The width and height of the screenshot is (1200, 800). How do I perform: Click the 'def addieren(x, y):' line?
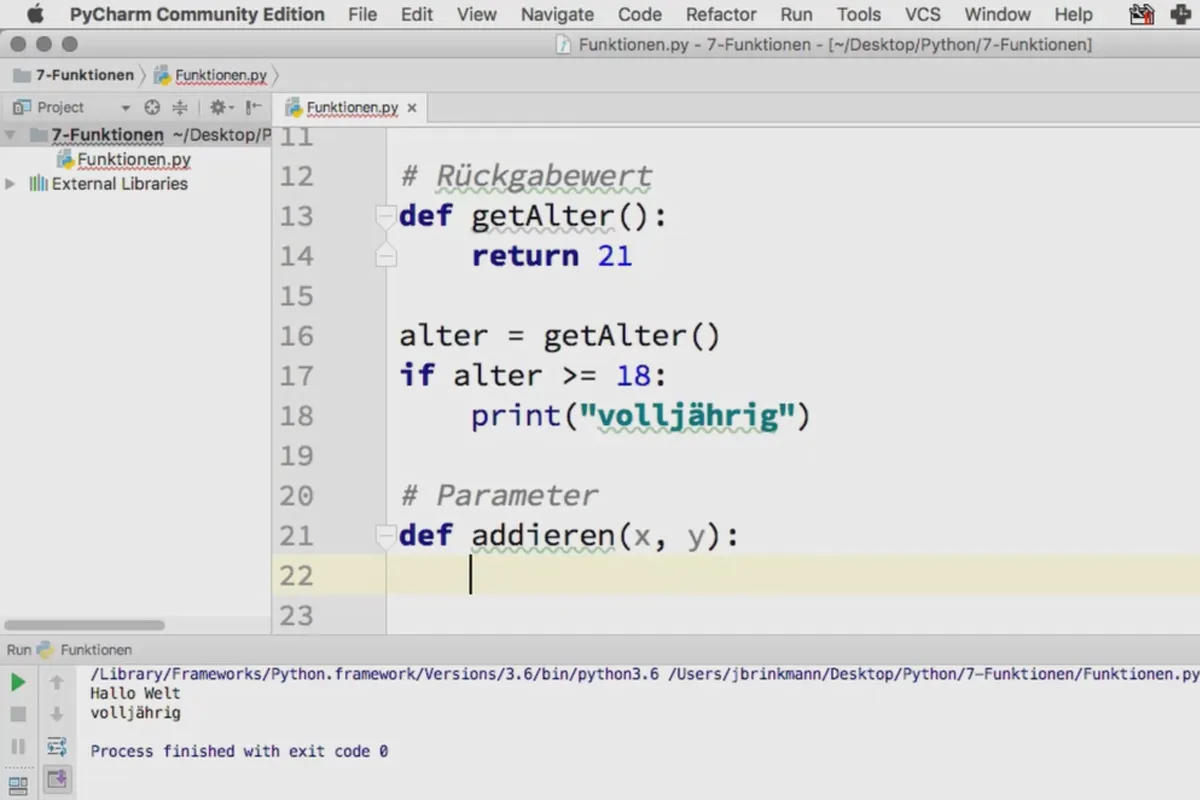569,536
